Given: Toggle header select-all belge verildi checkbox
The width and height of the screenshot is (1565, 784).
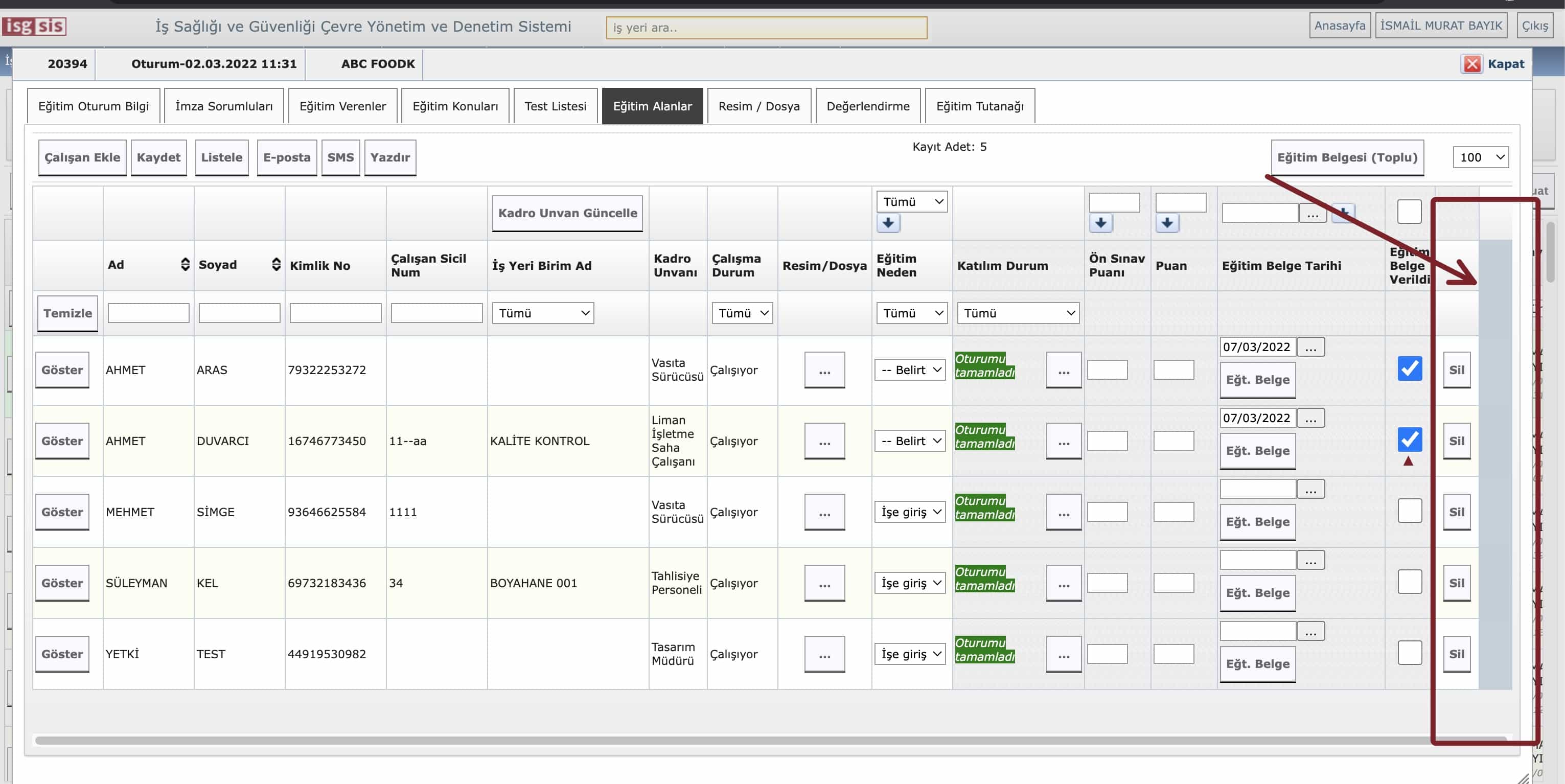Looking at the screenshot, I should pos(1409,212).
